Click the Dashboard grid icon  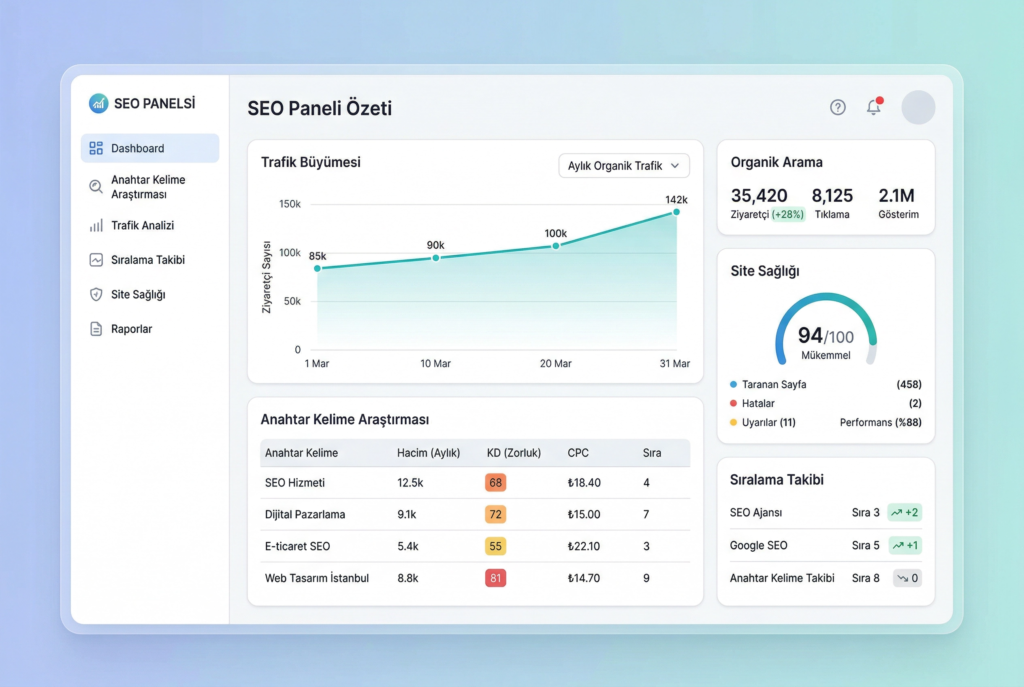(x=96, y=148)
